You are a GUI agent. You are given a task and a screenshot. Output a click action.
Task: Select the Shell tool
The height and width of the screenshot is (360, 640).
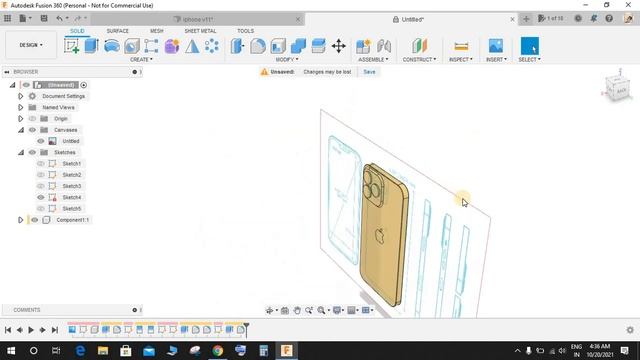click(x=278, y=46)
